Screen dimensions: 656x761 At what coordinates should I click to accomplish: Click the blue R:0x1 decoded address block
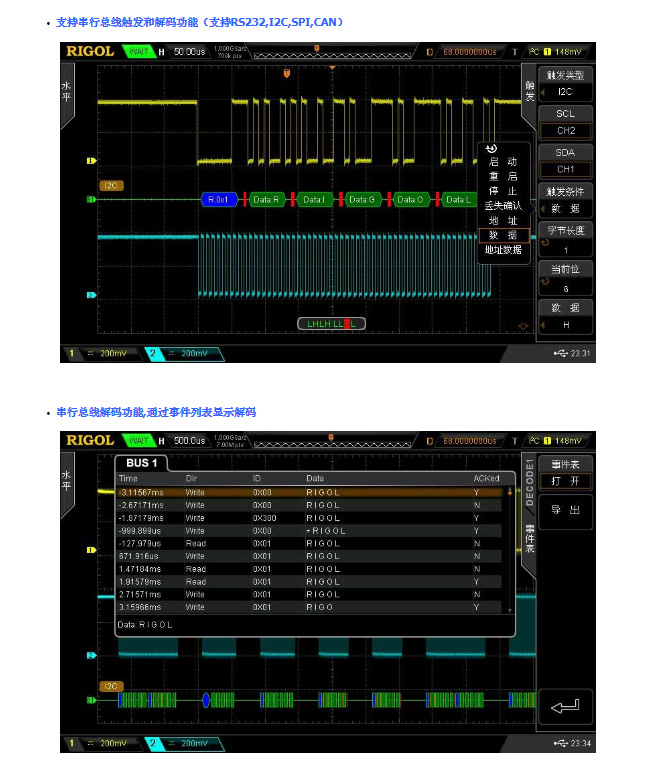click(219, 200)
